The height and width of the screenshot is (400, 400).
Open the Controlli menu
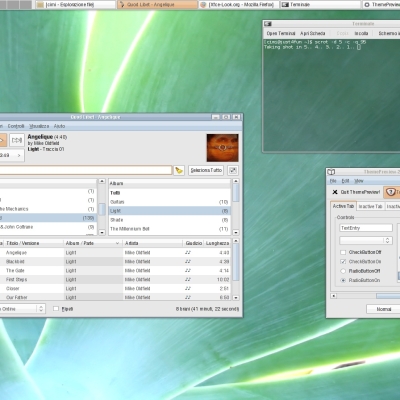click(x=16, y=126)
